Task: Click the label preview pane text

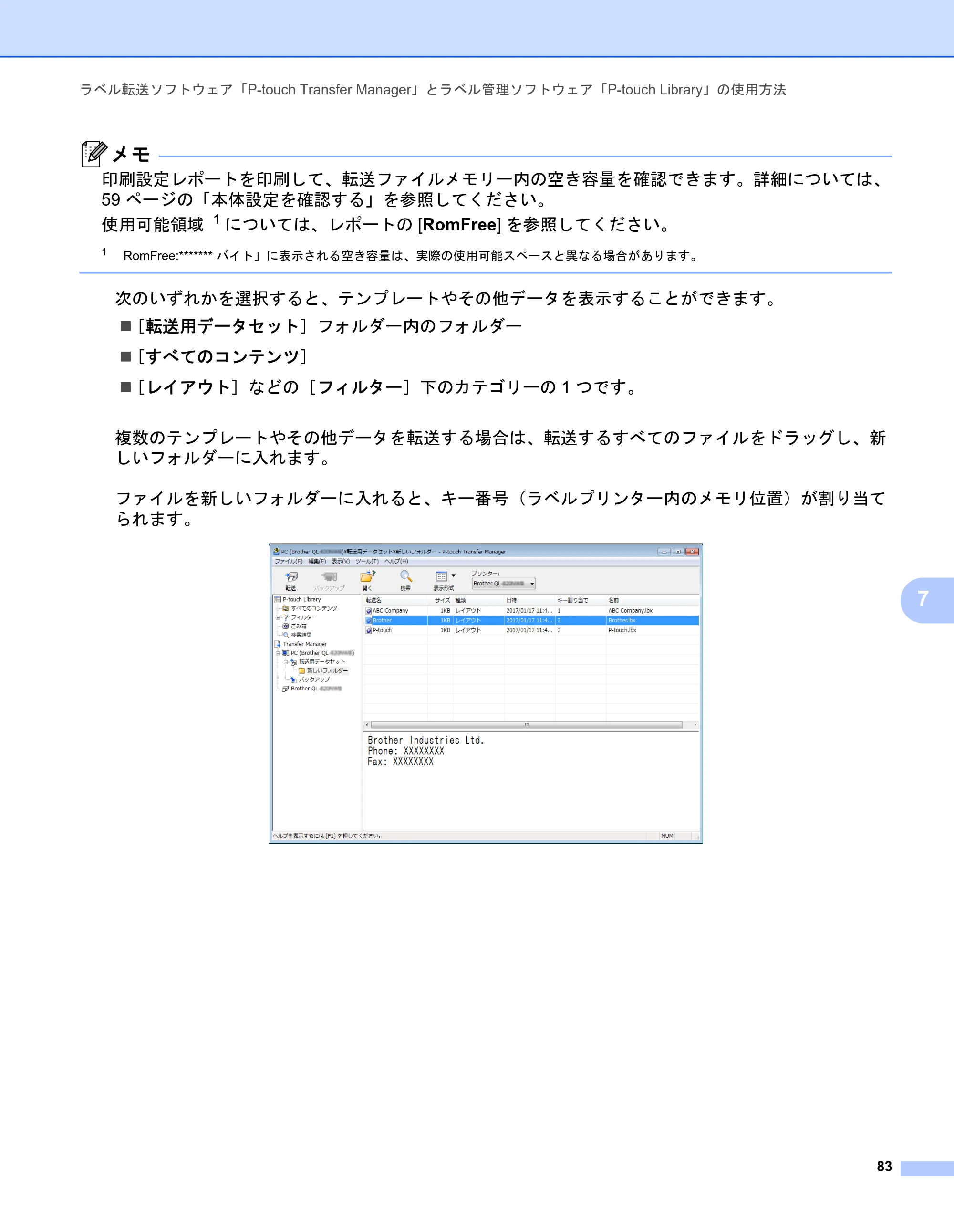Action: click(425, 752)
